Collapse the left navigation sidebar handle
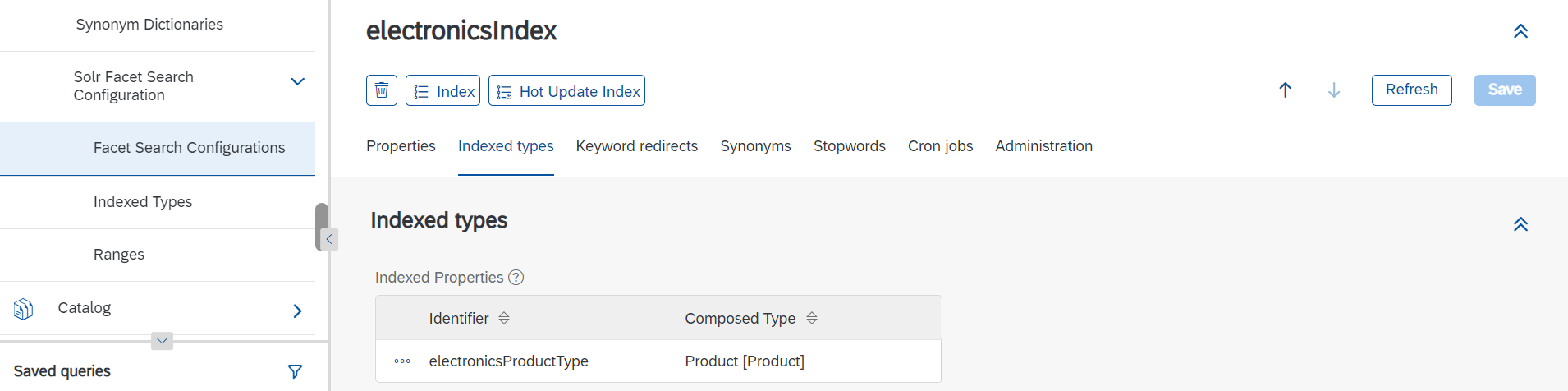Viewport: 1568px width, 391px height. (x=329, y=239)
